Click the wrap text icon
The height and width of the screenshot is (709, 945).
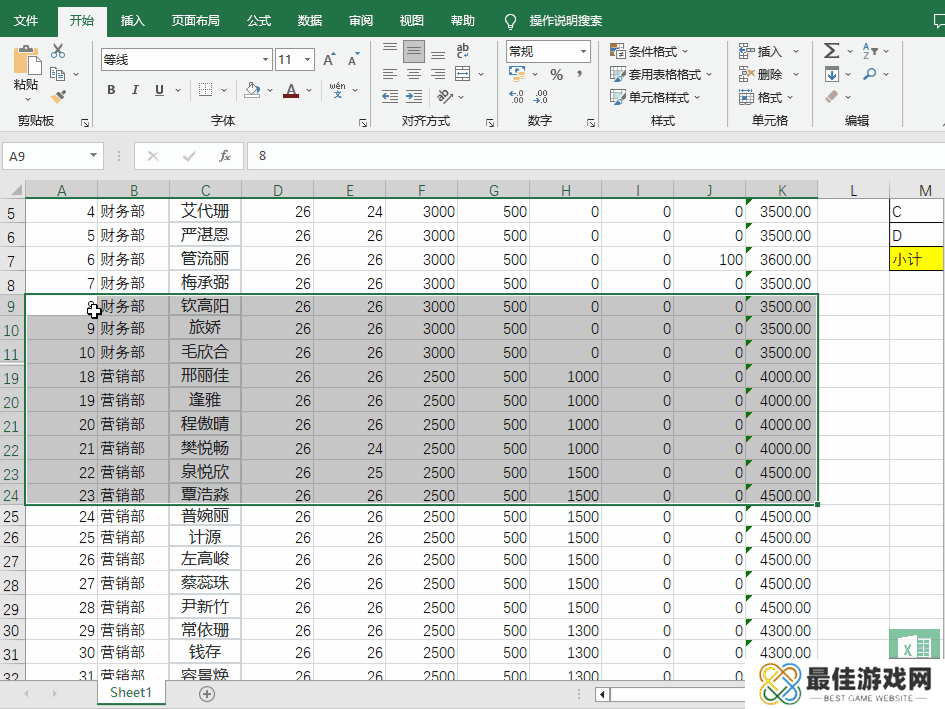(463, 51)
